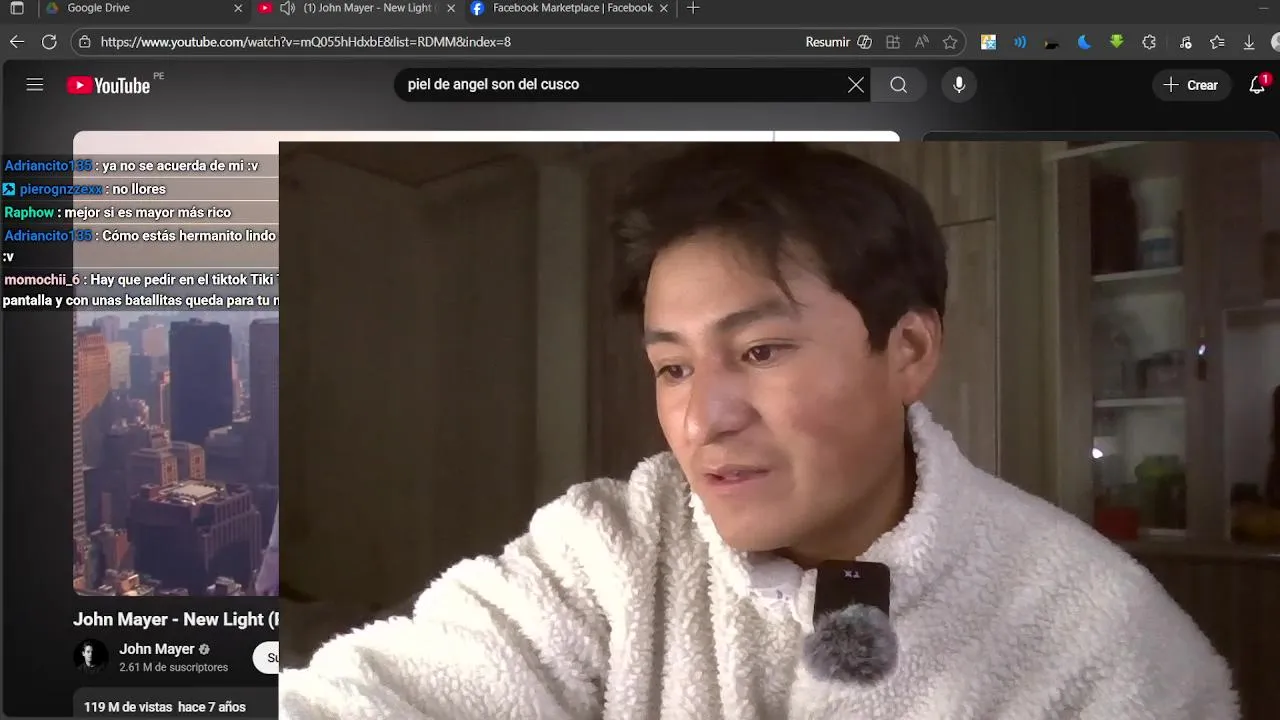Start Read Aloud from address bar
This screenshot has height=720, width=1280.
[x=922, y=42]
